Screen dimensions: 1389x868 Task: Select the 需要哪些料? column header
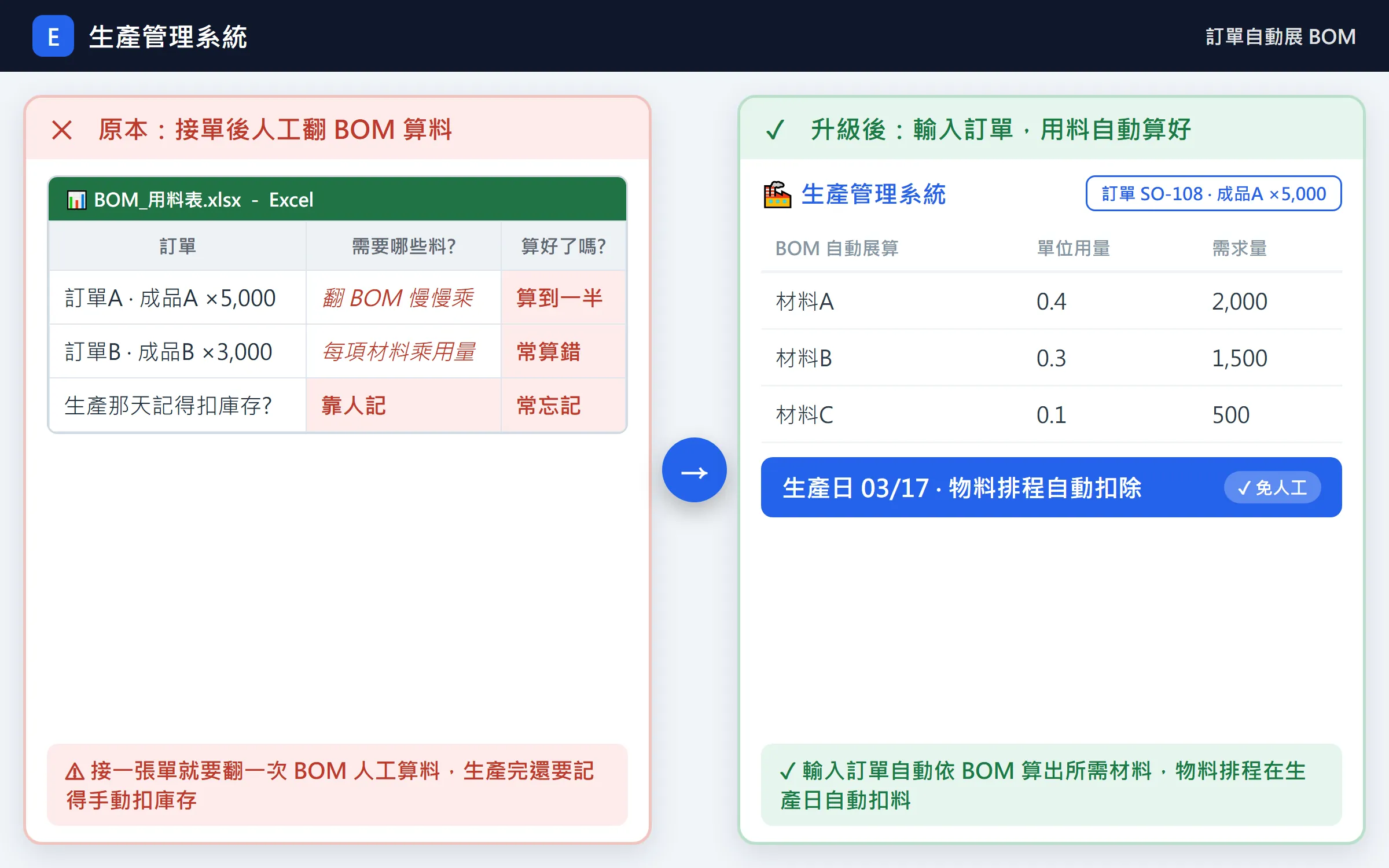coord(403,247)
